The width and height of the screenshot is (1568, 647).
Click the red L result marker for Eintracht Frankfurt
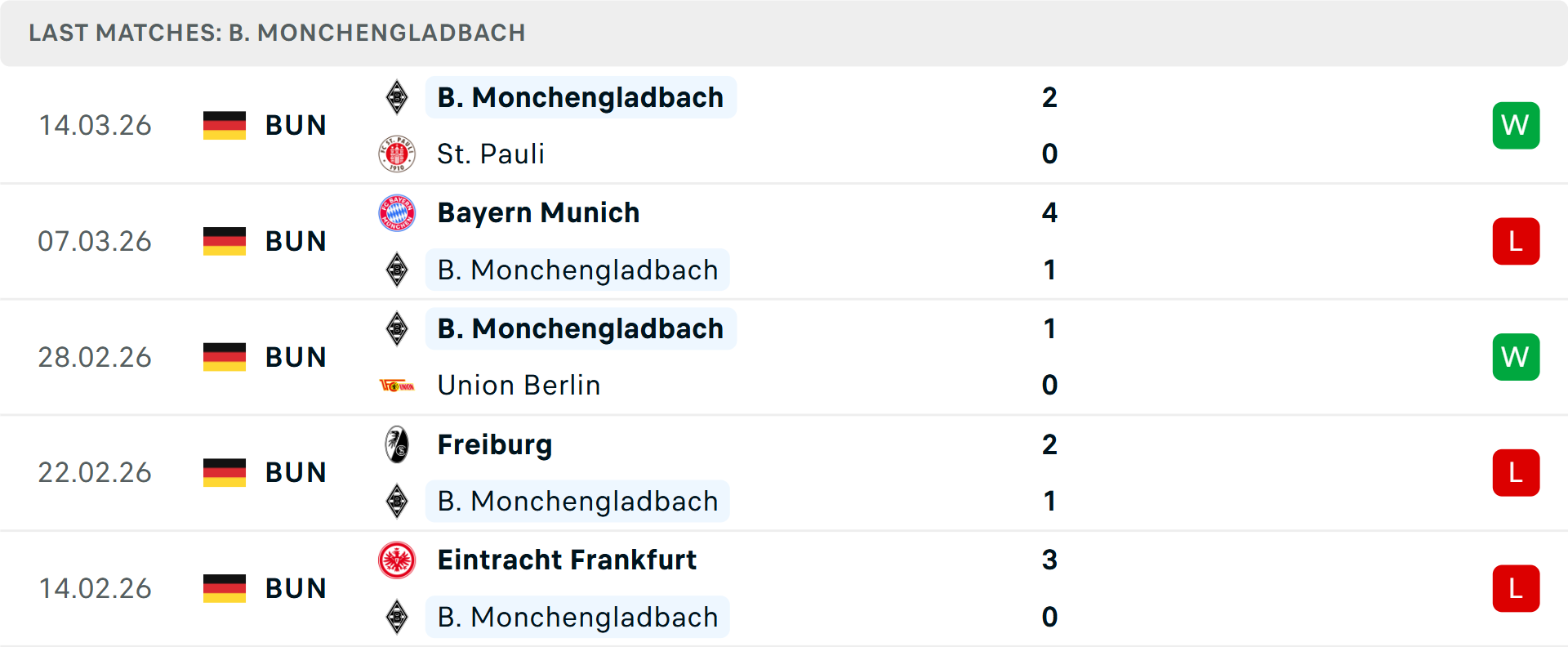1516,588
